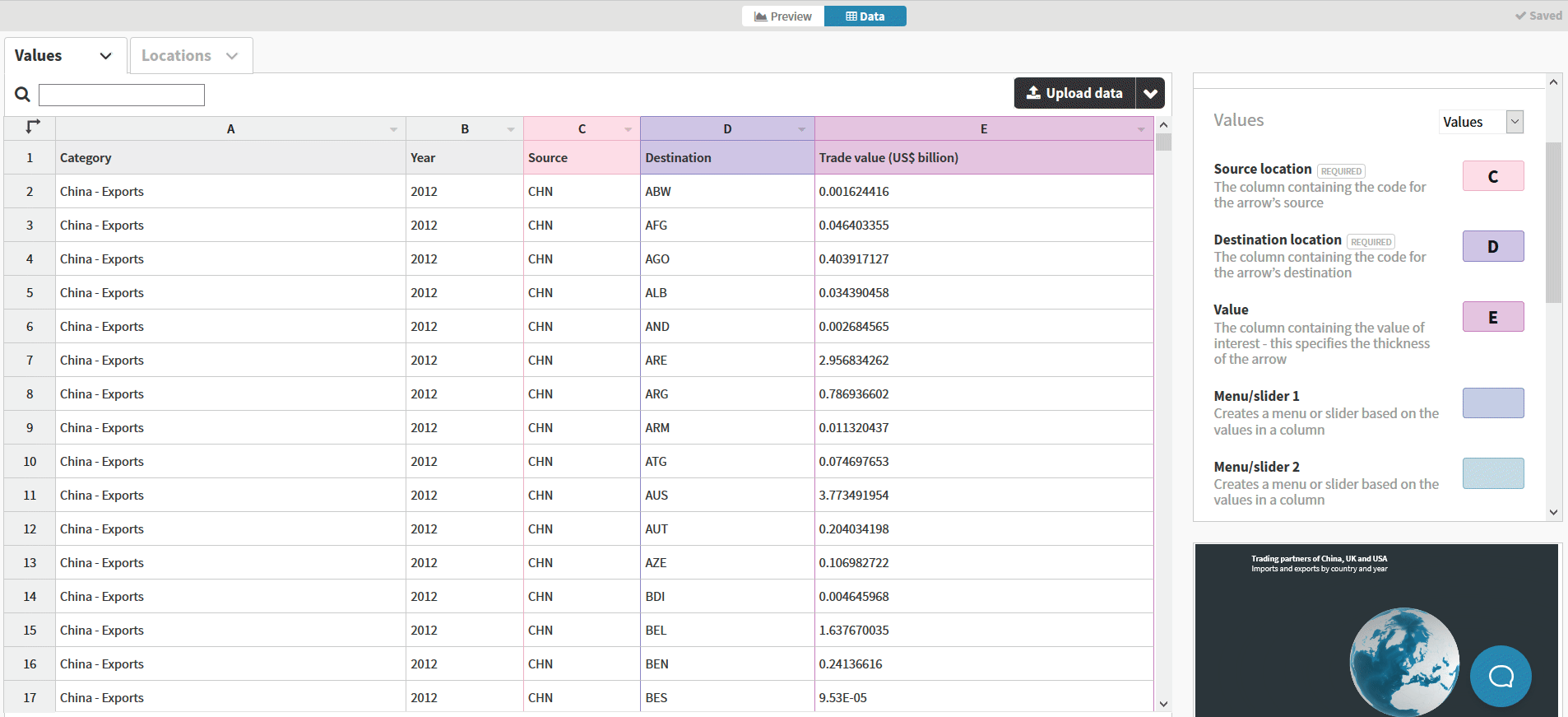The width and height of the screenshot is (1568, 717).
Task: Select column B header
Action: coord(465,128)
